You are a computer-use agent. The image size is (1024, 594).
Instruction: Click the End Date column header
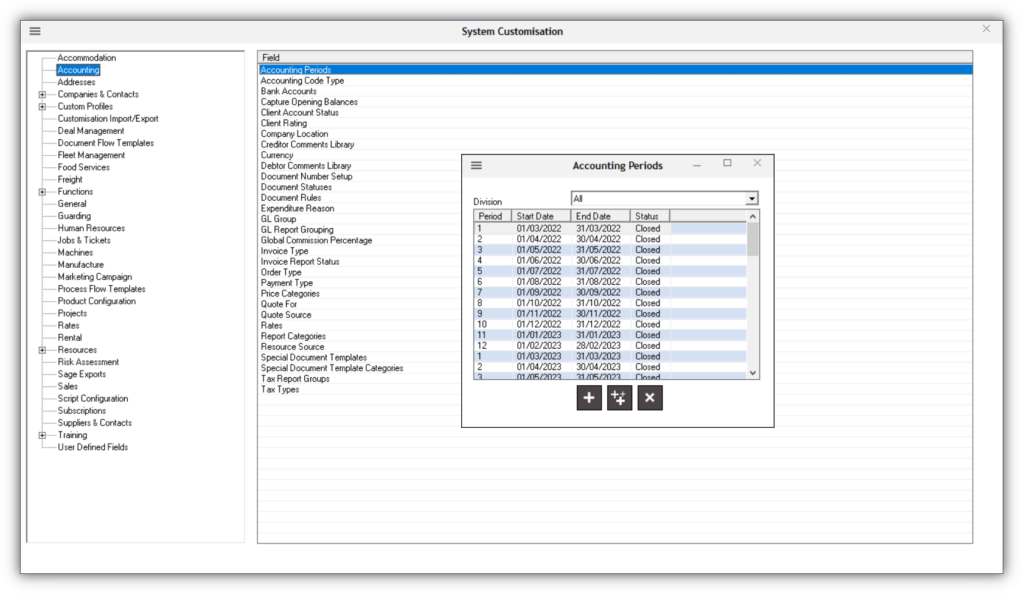pyautogui.click(x=600, y=216)
